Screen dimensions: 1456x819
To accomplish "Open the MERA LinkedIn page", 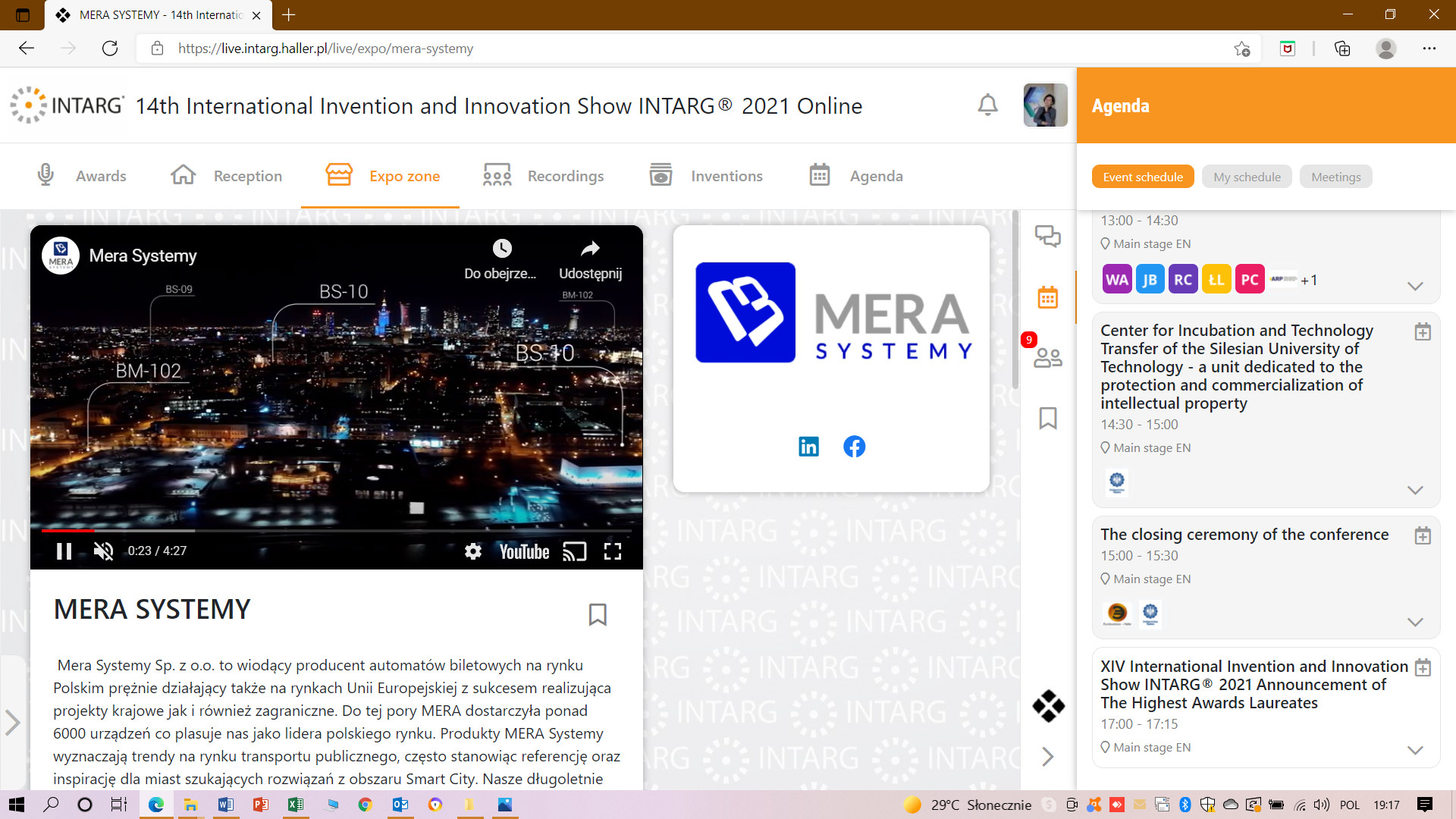I will pyautogui.click(x=808, y=447).
